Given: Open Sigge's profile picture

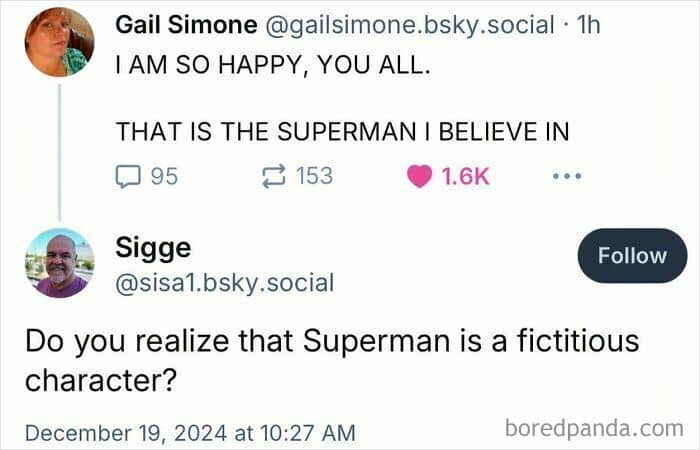Looking at the screenshot, I should click(x=59, y=264).
